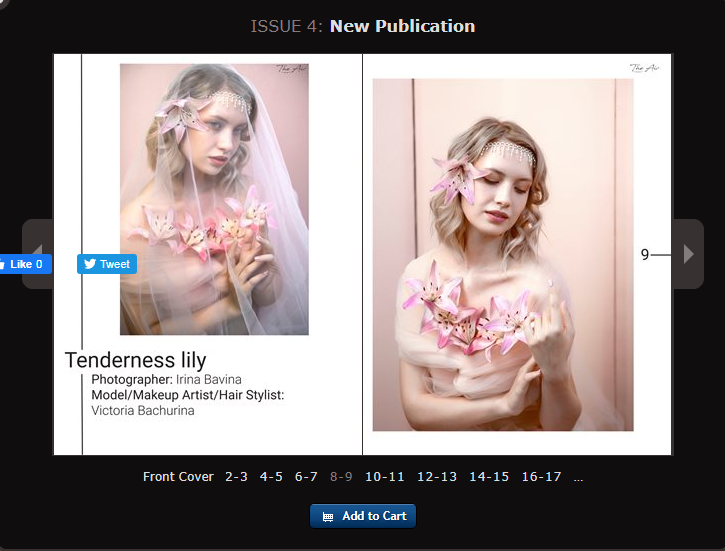
Task: Navigate to pages 10-11
Action: coord(385,477)
